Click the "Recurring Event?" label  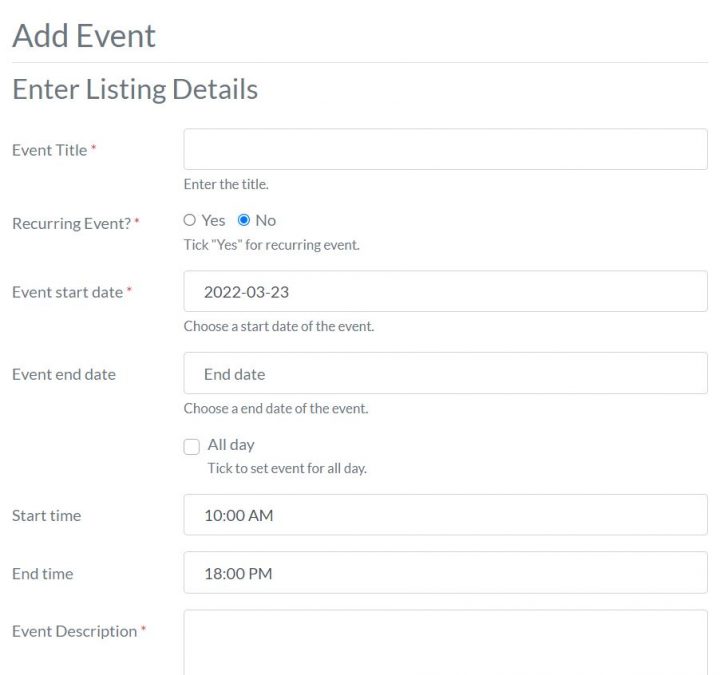coord(71,223)
